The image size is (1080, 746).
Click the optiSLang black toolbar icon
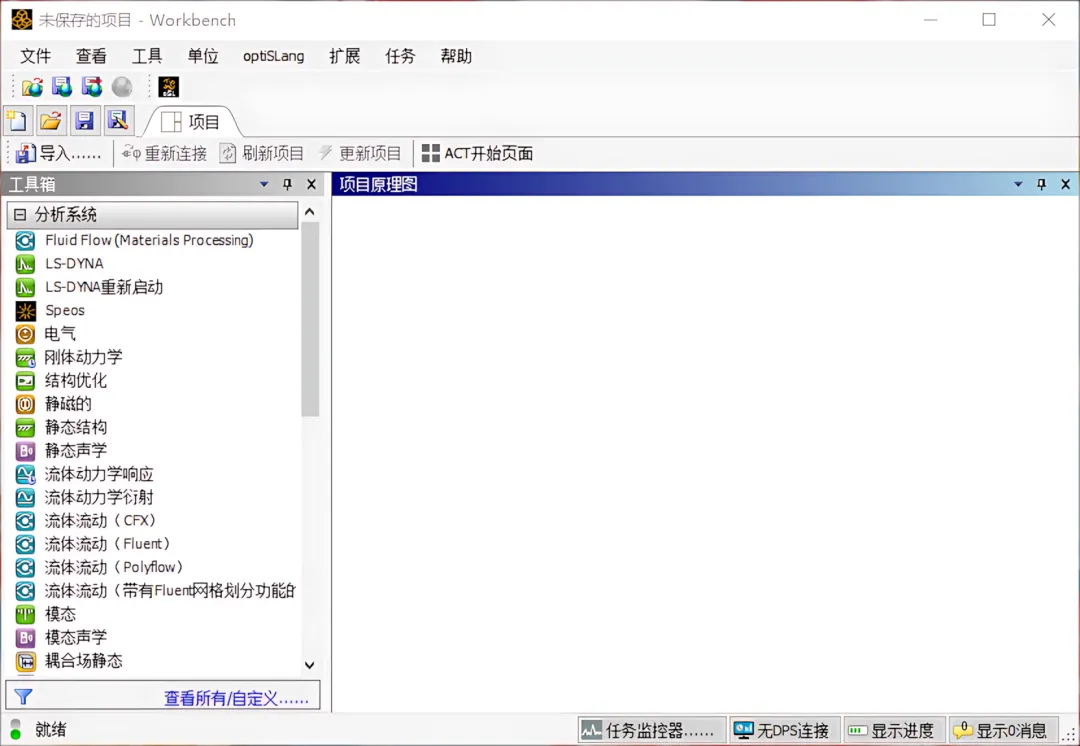(169, 87)
